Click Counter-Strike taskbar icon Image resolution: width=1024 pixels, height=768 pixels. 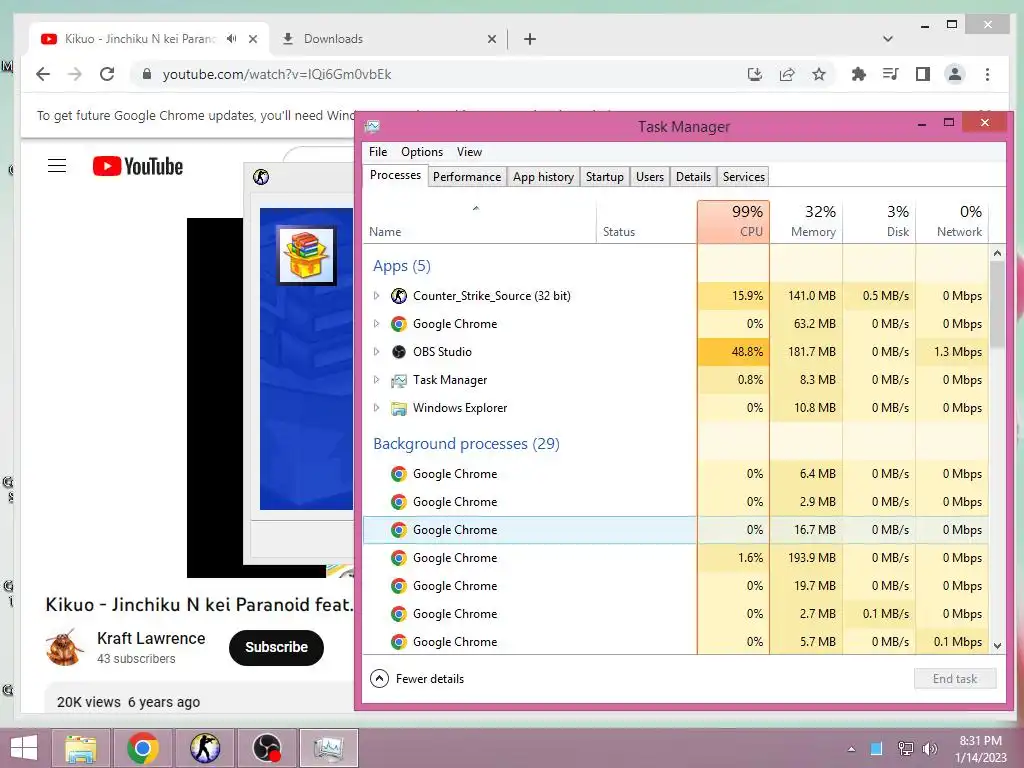(x=205, y=748)
